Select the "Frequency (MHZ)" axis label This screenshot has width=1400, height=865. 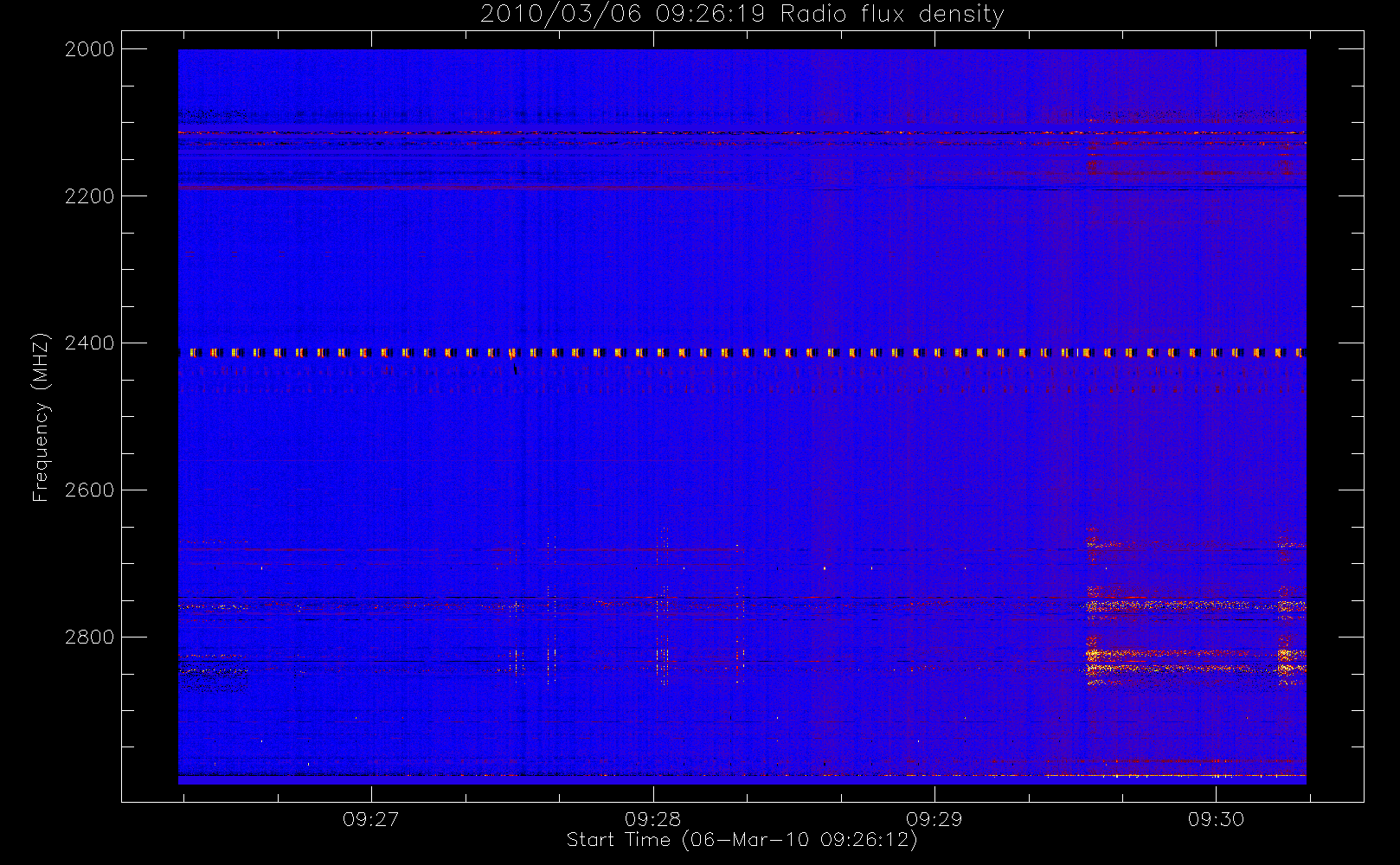point(40,417)
